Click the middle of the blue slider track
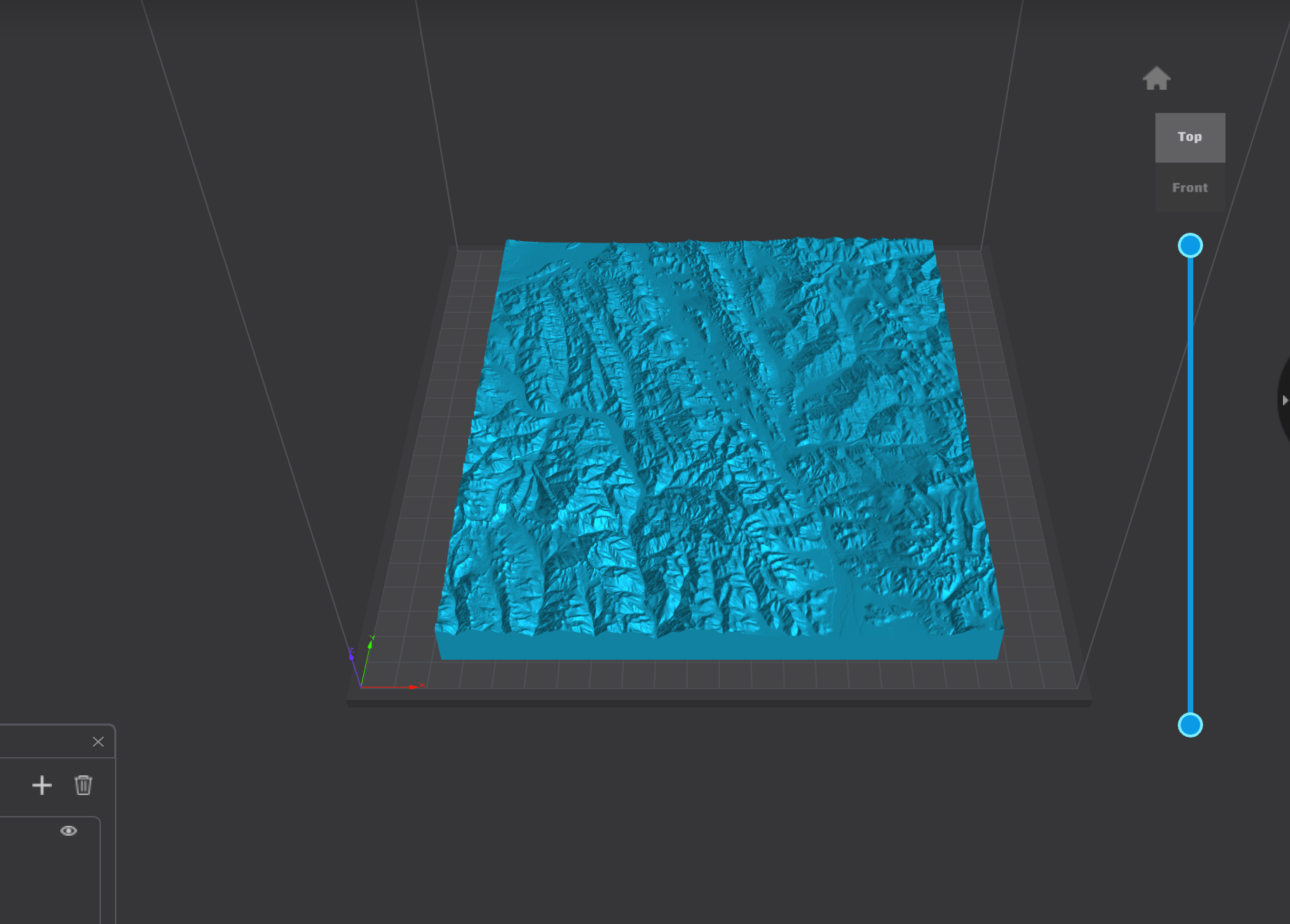 1190,485
